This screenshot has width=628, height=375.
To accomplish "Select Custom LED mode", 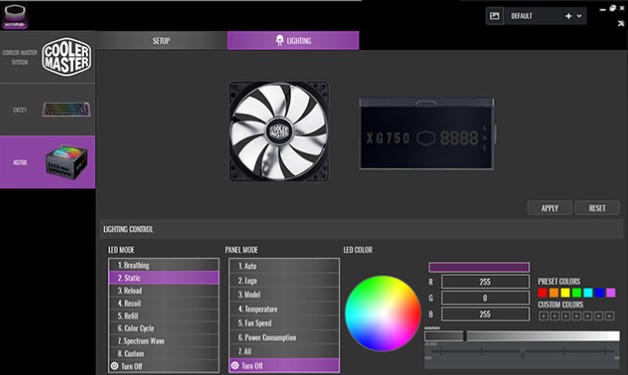I will point(164,354).
